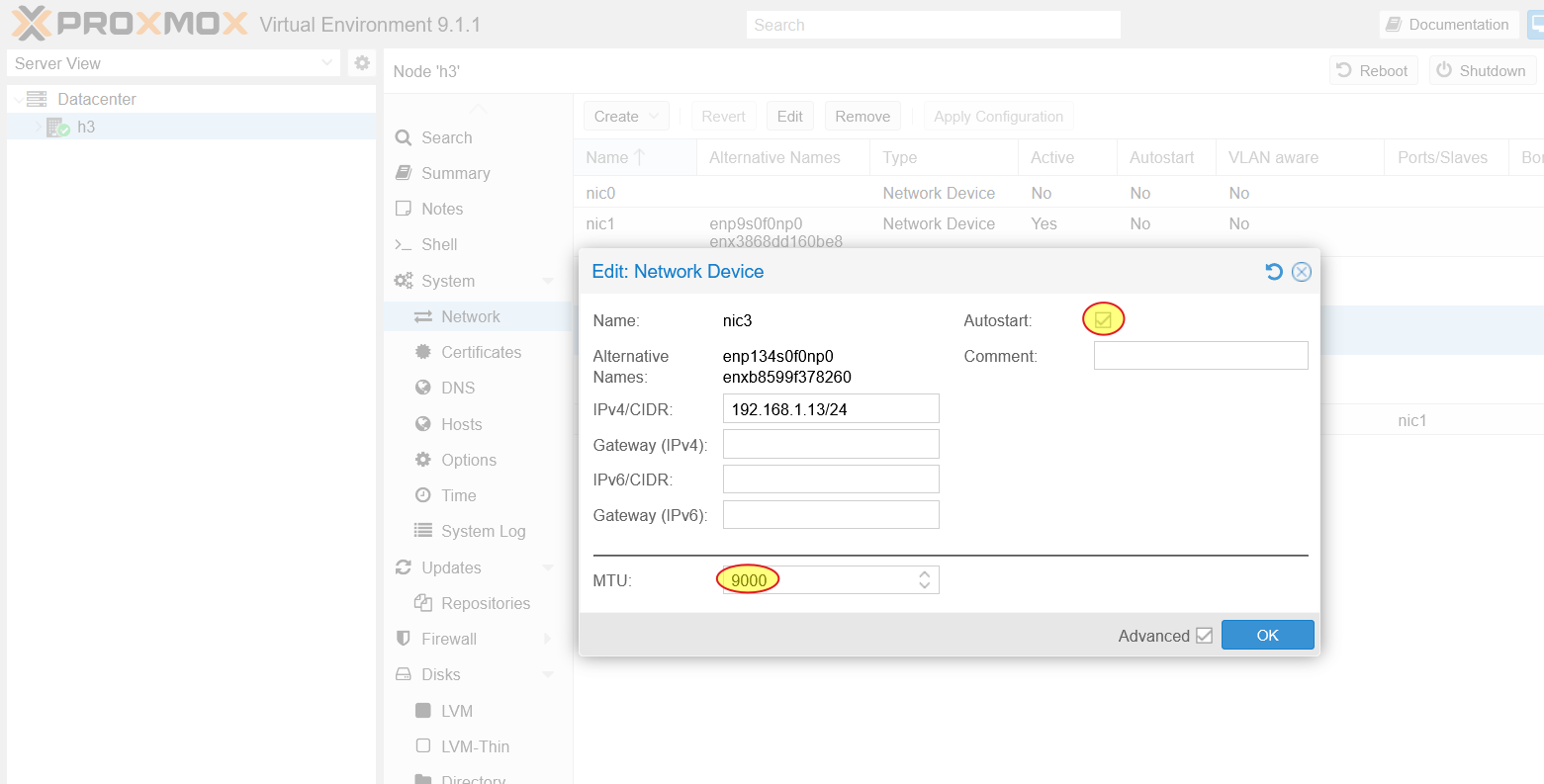Click the IPv4/CIDR input field
1544x784 pixels.
coord(831,408)
